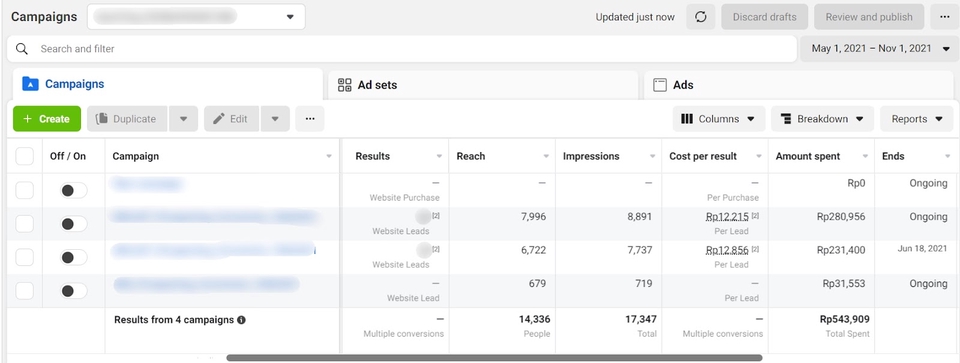Click the search magnifier icon
Viewport: 960px width, 363px height.
[x=22, y=48]
